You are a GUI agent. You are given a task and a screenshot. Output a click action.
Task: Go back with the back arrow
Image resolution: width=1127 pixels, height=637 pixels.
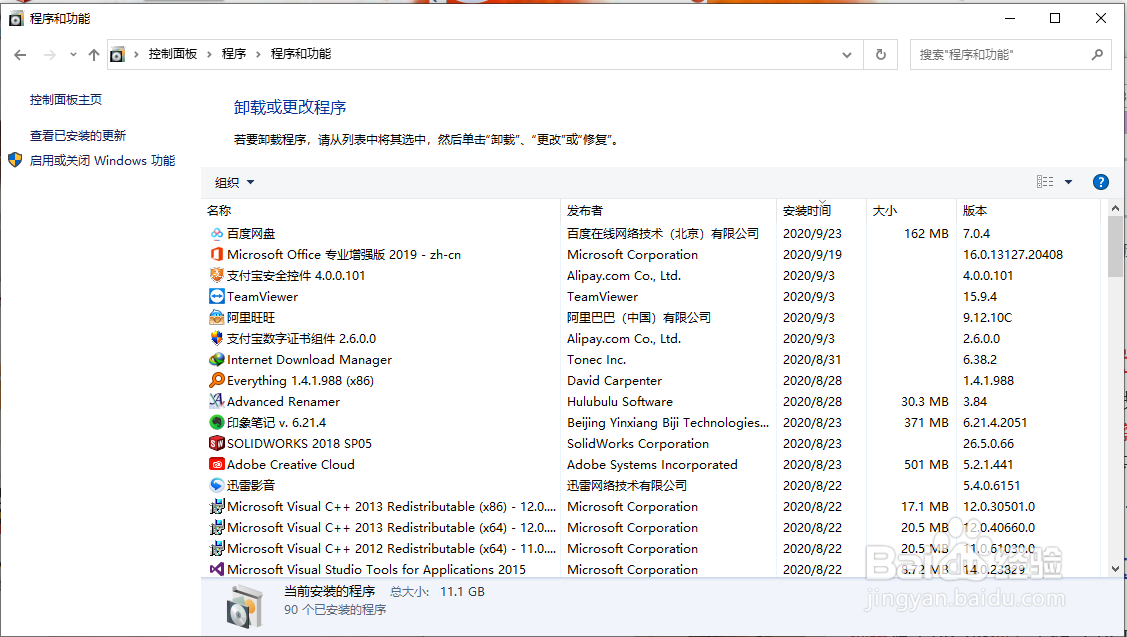click(20, 55)
